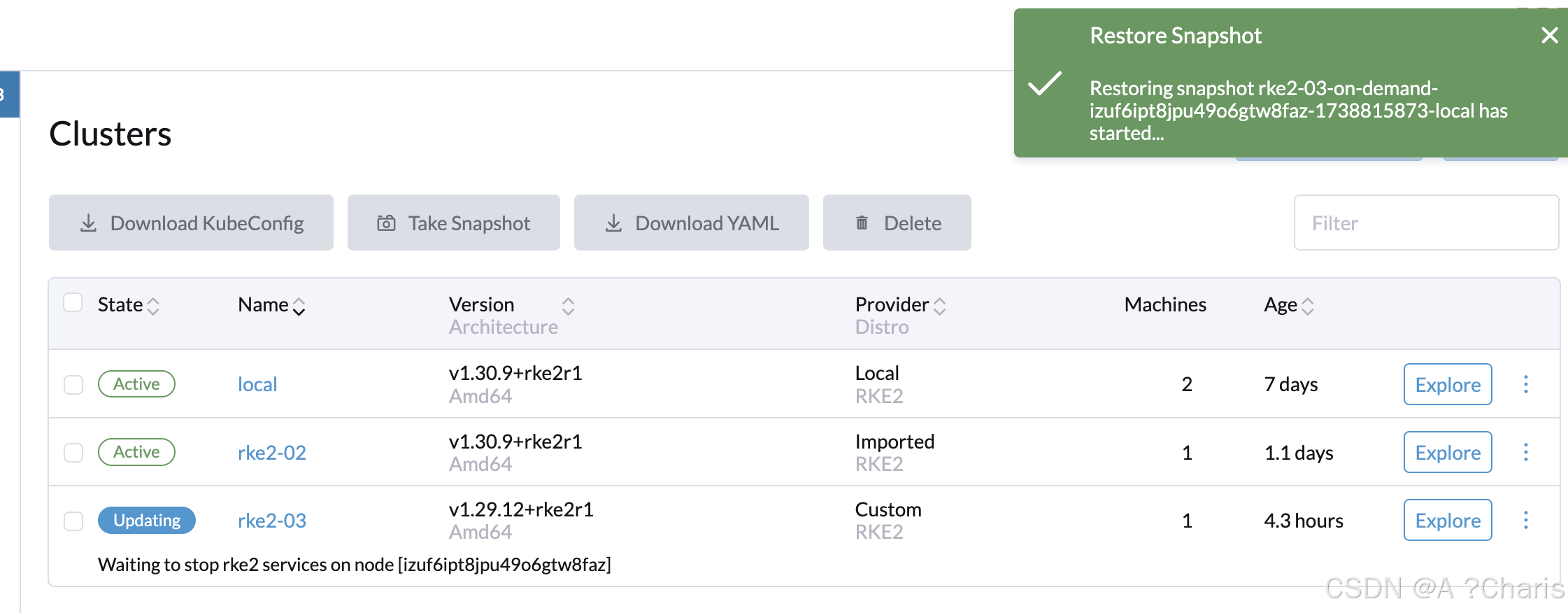Select the rke2-03 cluster checkbox
Screen dimensions: 1568x613
click(73, 521)
